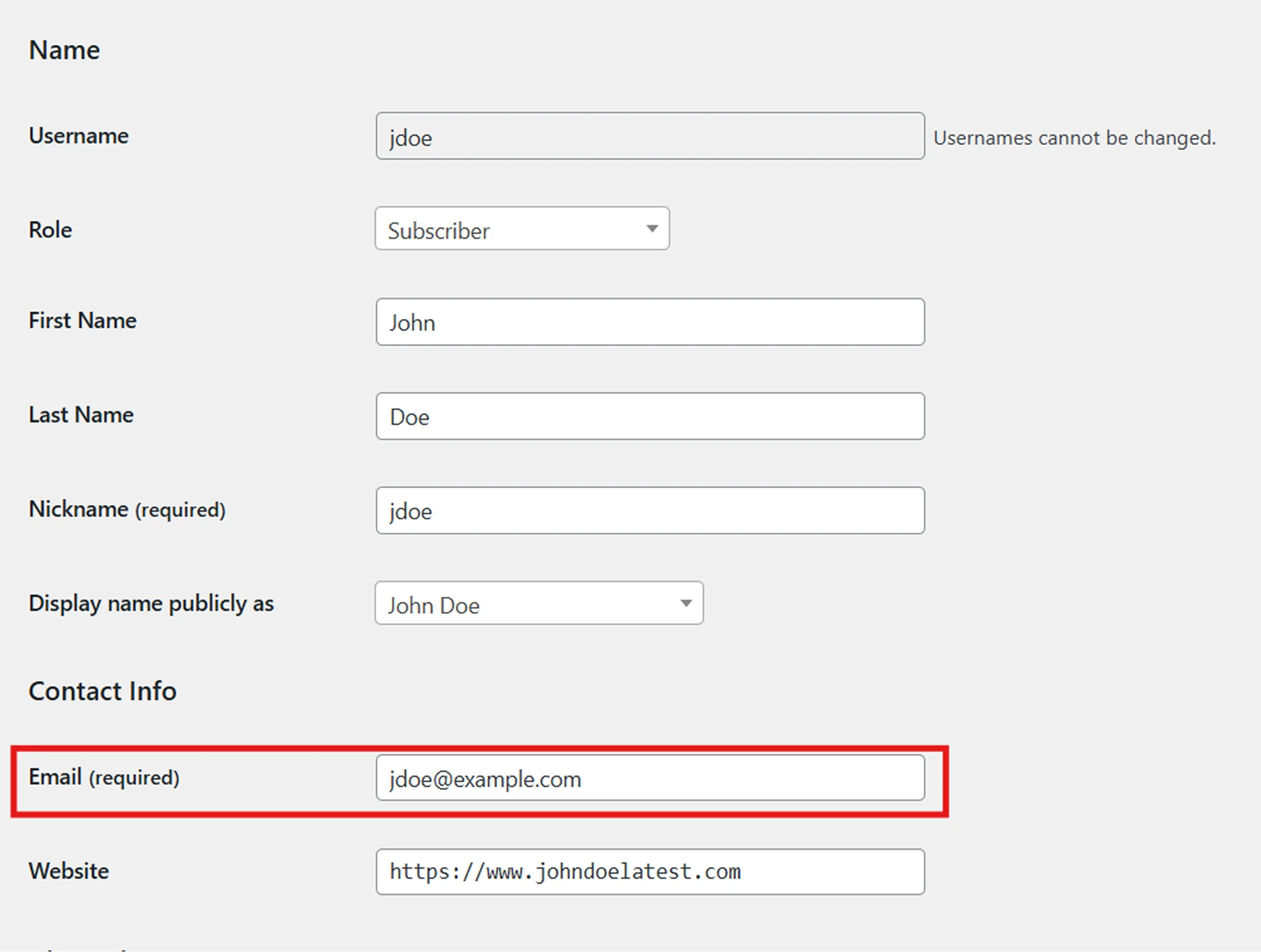Click the disabled Username field

click(x=649, y=136)
